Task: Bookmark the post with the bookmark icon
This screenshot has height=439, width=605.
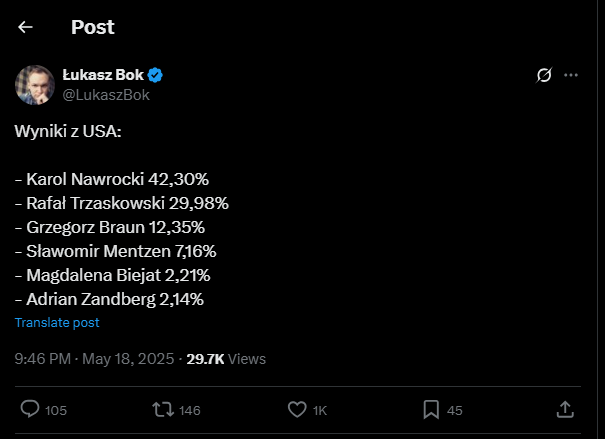Action: [x=430, y=409]
